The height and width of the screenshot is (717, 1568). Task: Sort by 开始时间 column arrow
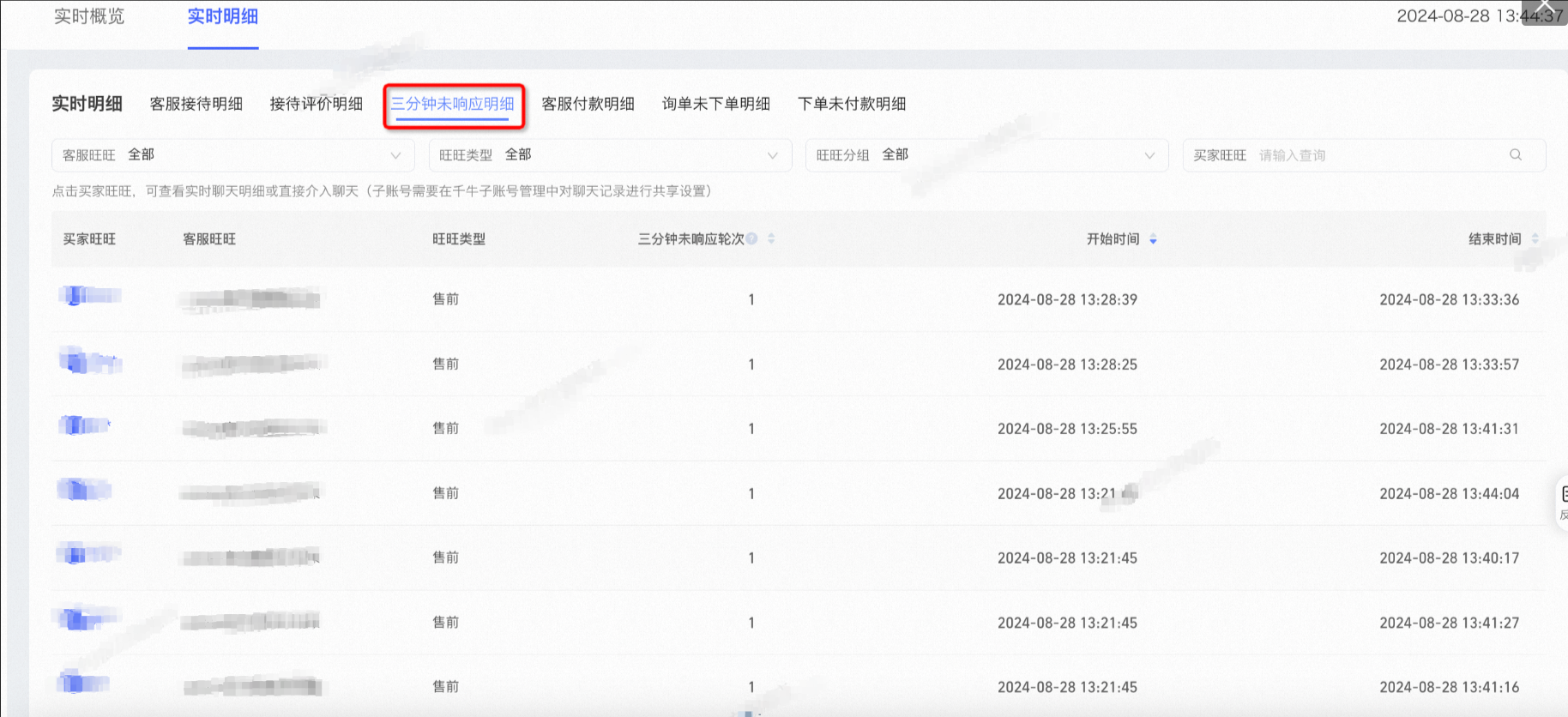click(1153, 239)
